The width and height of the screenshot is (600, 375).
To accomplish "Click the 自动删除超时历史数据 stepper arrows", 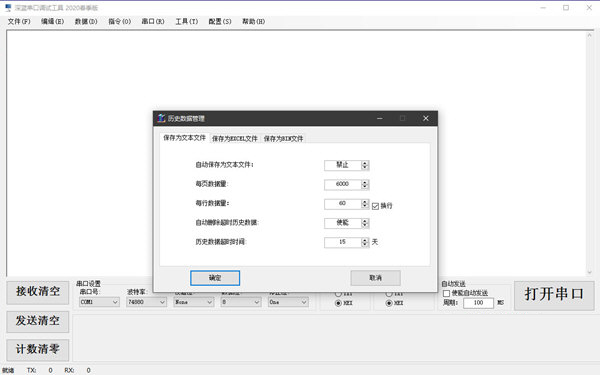I will coord(365,223).
